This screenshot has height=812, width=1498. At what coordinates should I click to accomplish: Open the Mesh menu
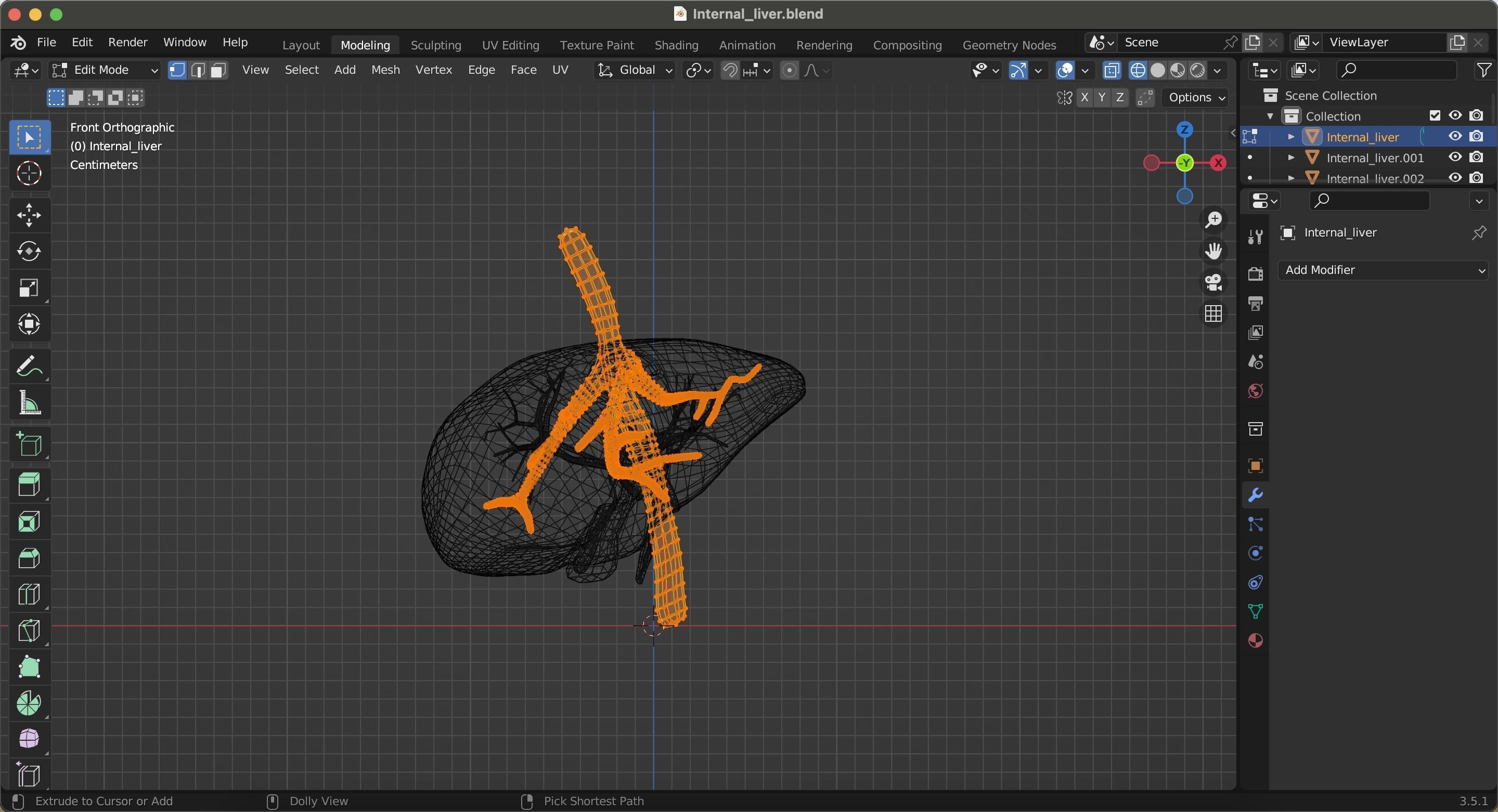(385, 70)
